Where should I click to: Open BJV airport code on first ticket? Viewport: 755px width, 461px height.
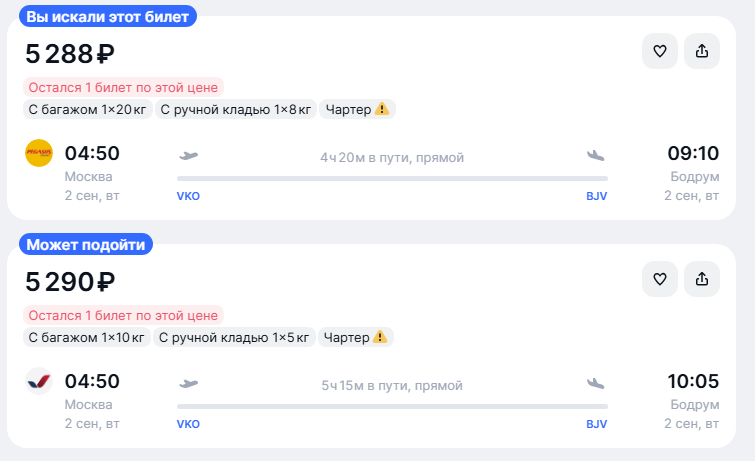click(x=597, y=196)
